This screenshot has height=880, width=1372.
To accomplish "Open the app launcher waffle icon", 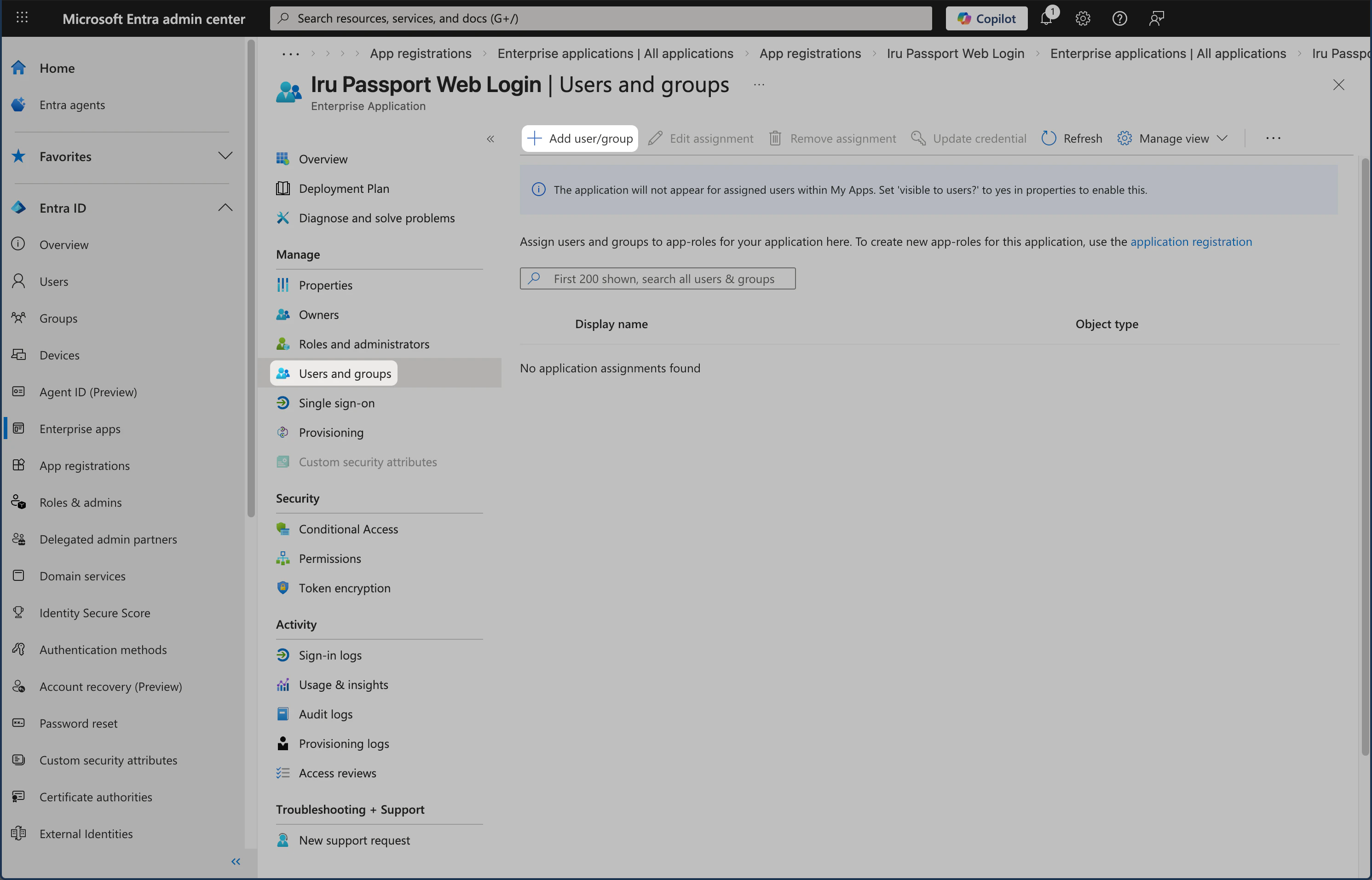I will pos(23,17).
